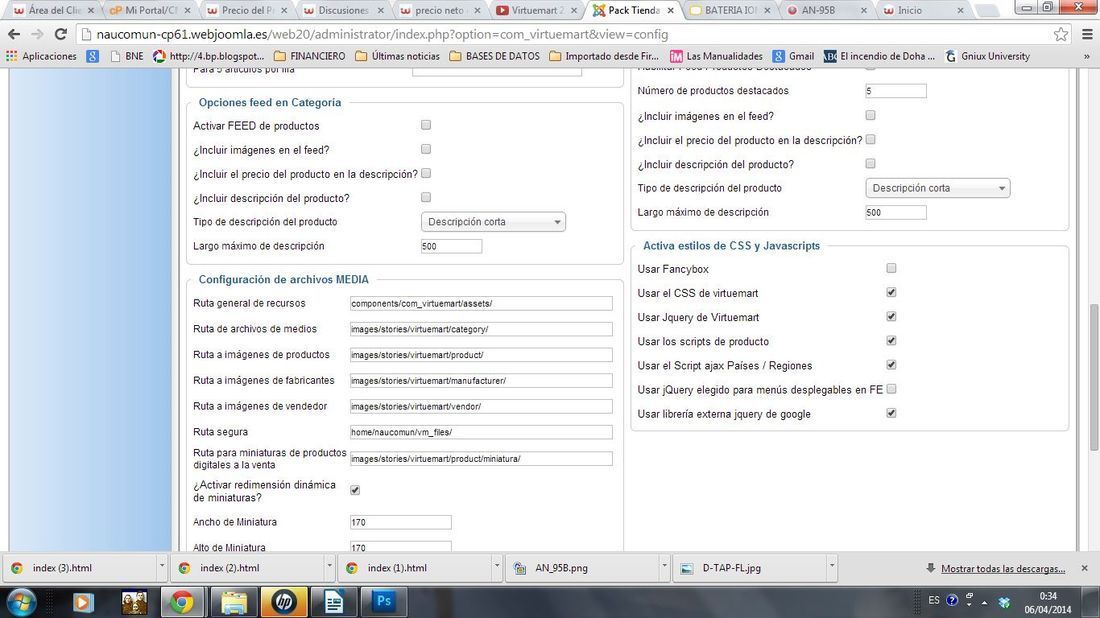Open Chrome from the taskbar
This screenshot has width=1100, height=618.
[x=182, y=602]
